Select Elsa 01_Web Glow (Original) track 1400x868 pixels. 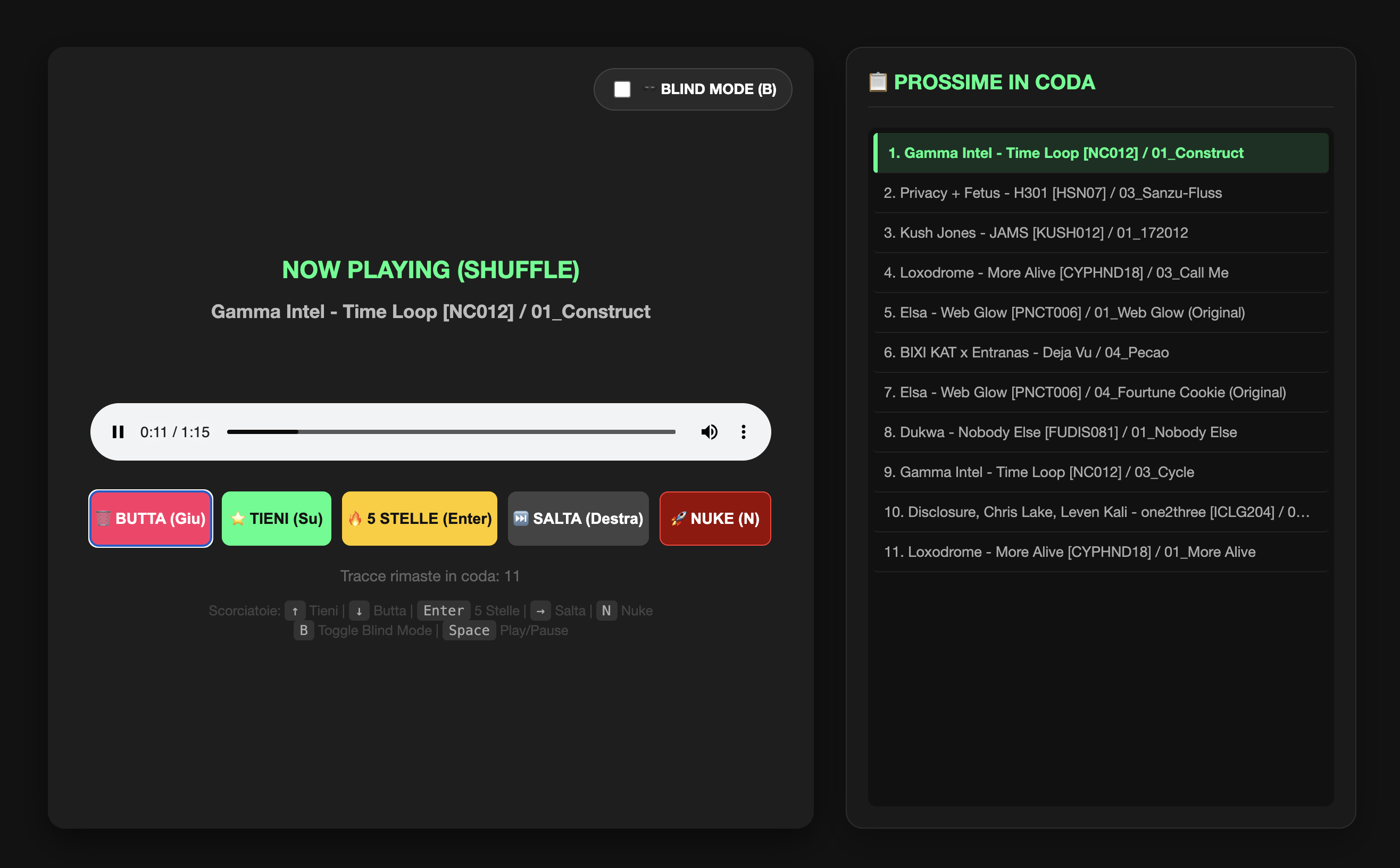click(1101, 312)
